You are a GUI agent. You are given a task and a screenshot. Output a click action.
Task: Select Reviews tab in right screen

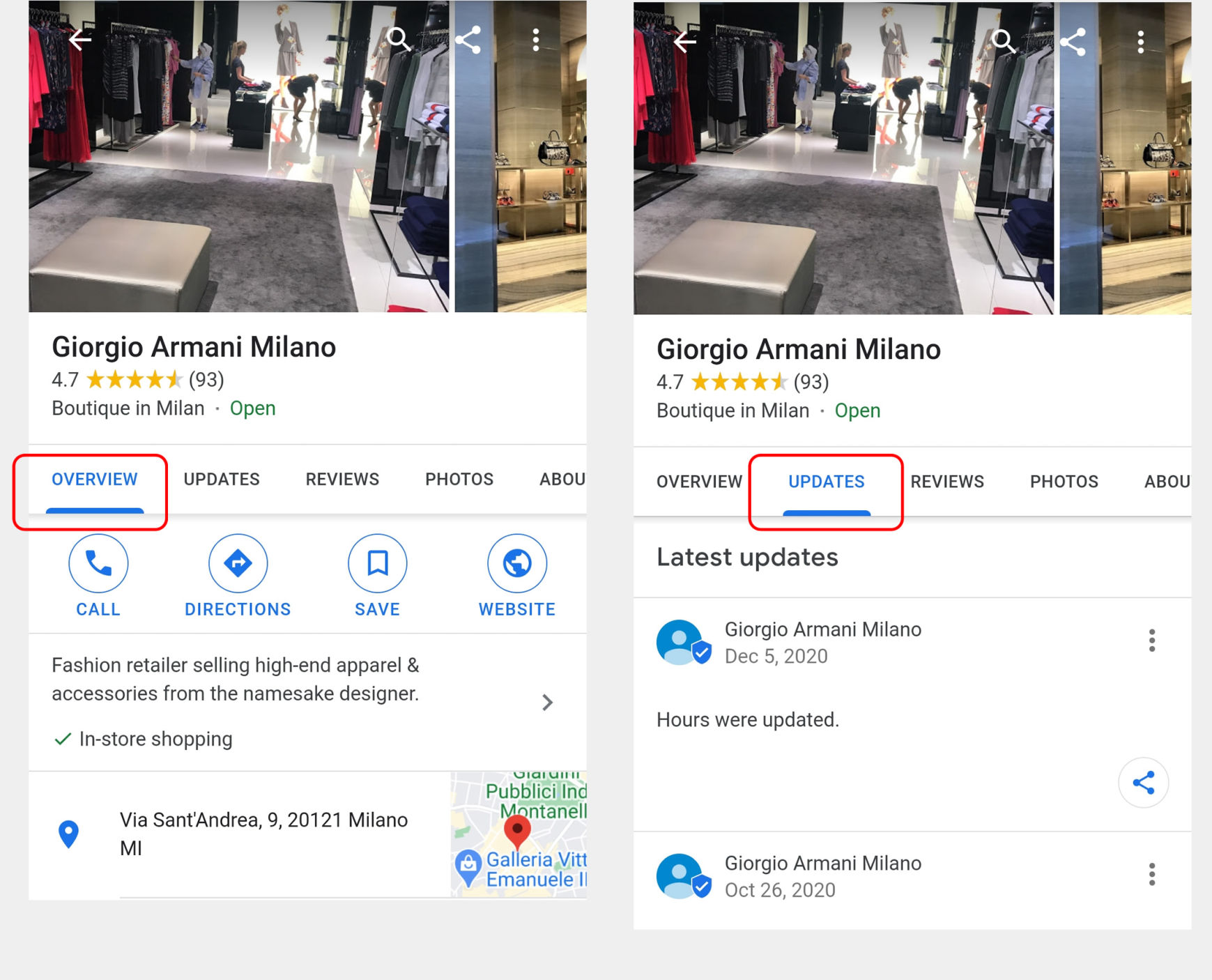pos(947,482)
